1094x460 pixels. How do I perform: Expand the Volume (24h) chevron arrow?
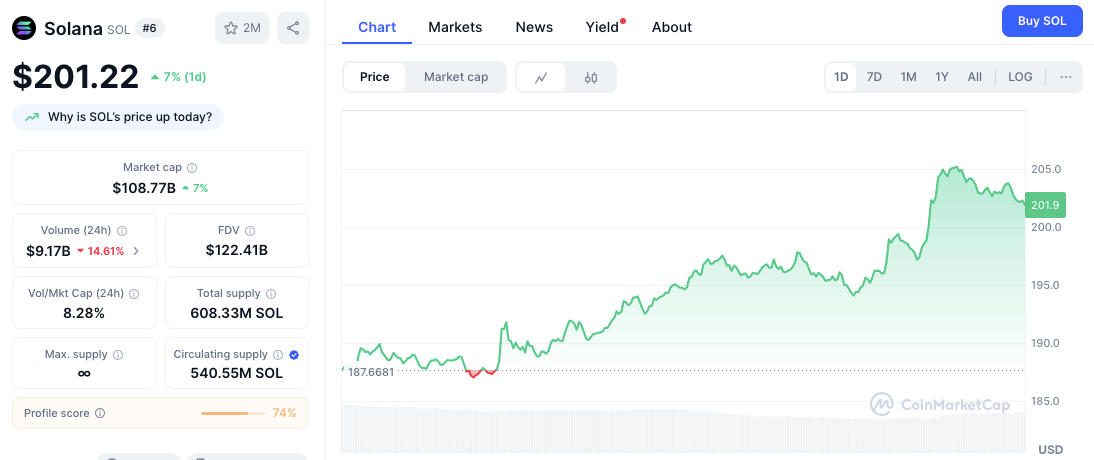(x=136, y=251)
